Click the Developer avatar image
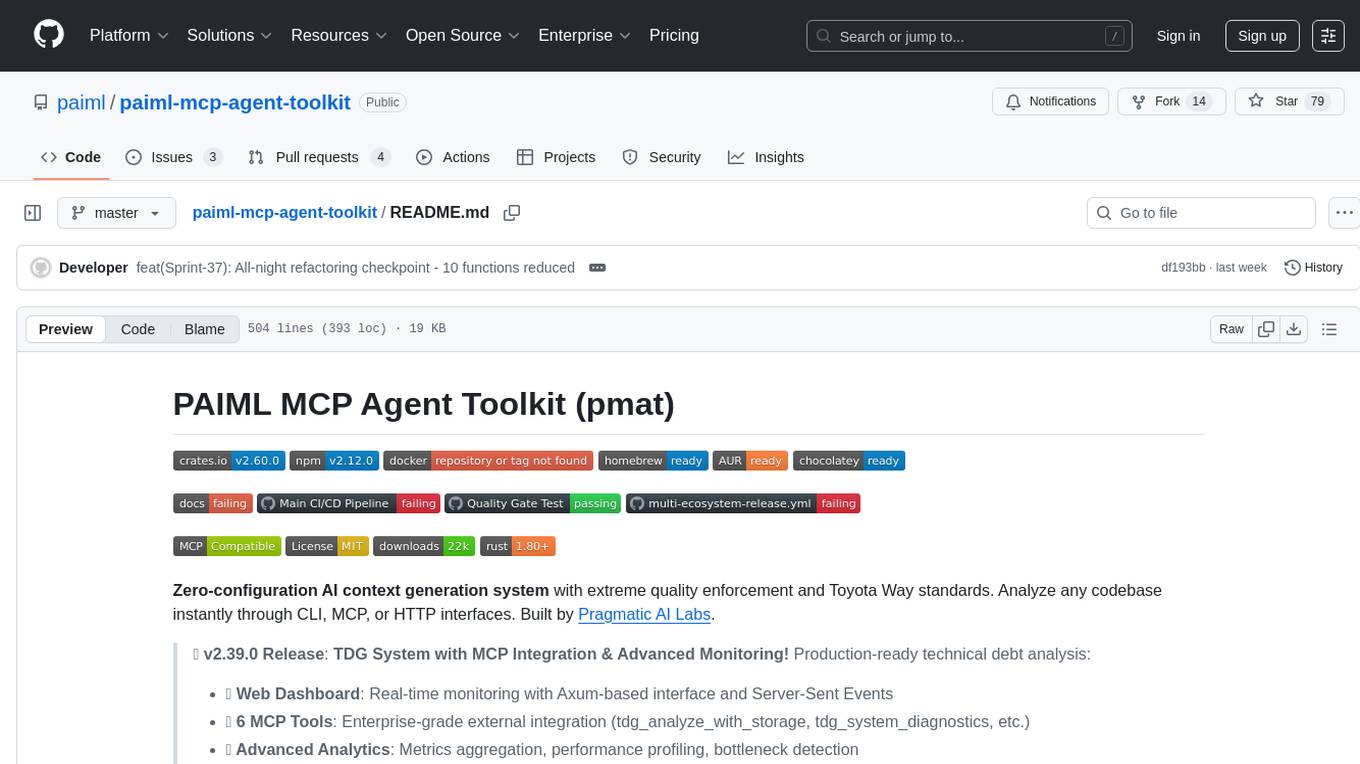Image resolution: width=1360 pixels, height=764 pixels. [x=41, y=268]
